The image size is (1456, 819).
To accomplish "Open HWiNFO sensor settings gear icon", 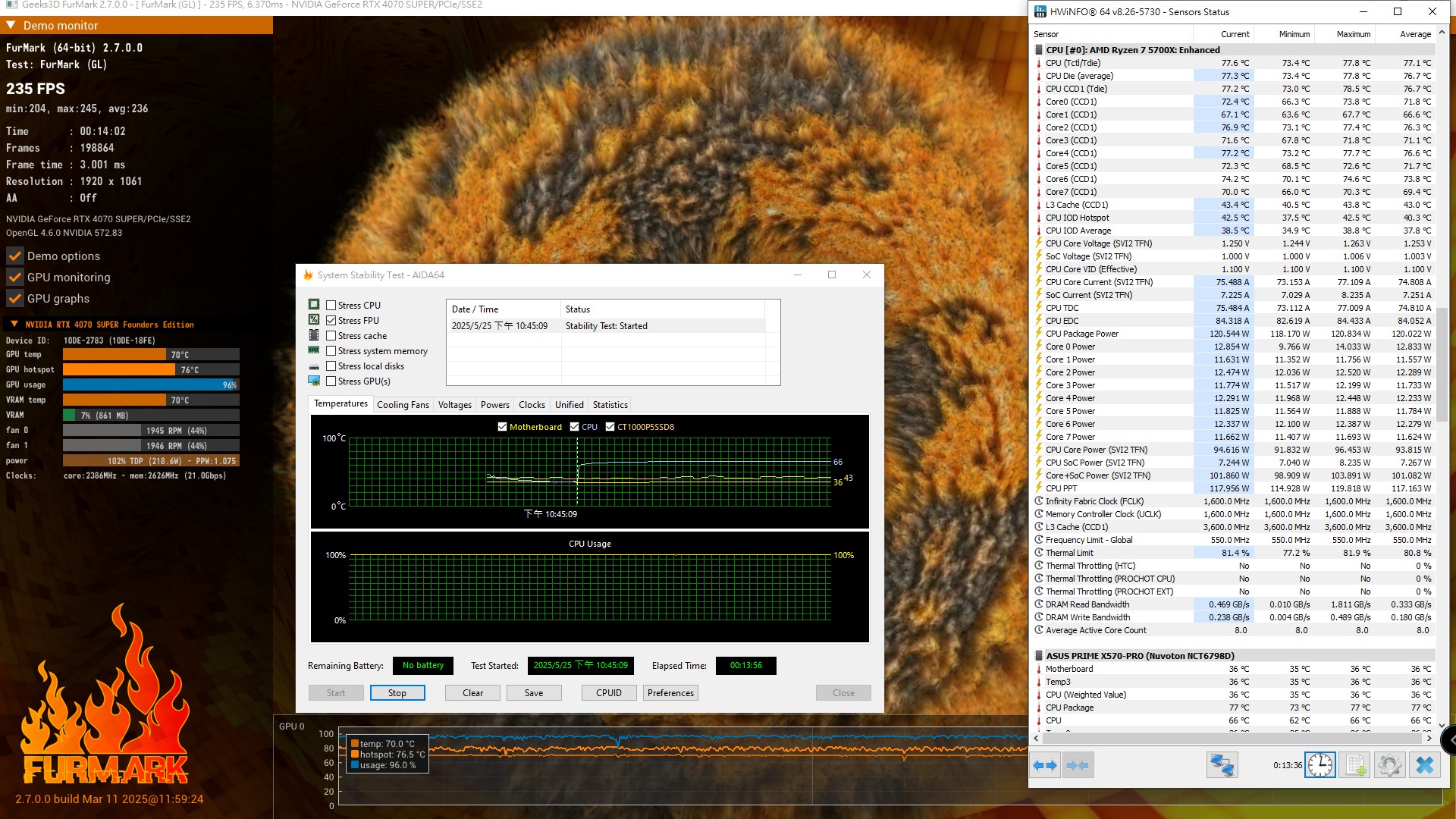I will click(x=1389, y=765).
